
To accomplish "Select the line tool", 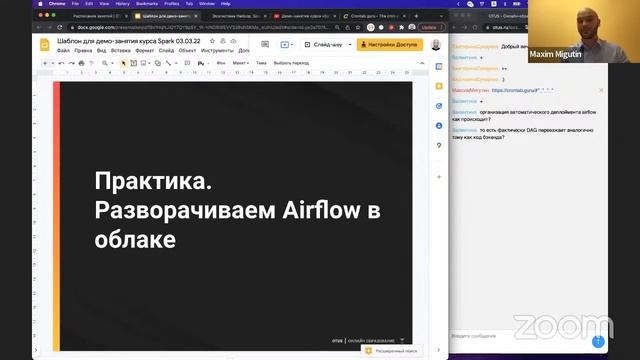I will (x=168, y=63).
